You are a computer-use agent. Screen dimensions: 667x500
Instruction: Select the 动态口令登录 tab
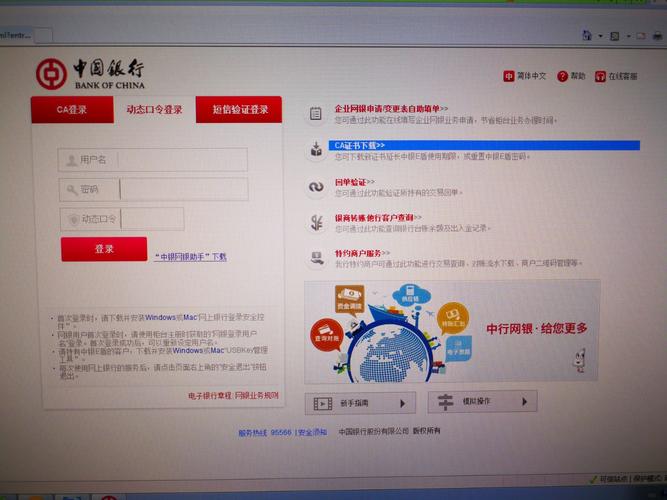click(154, 110)
